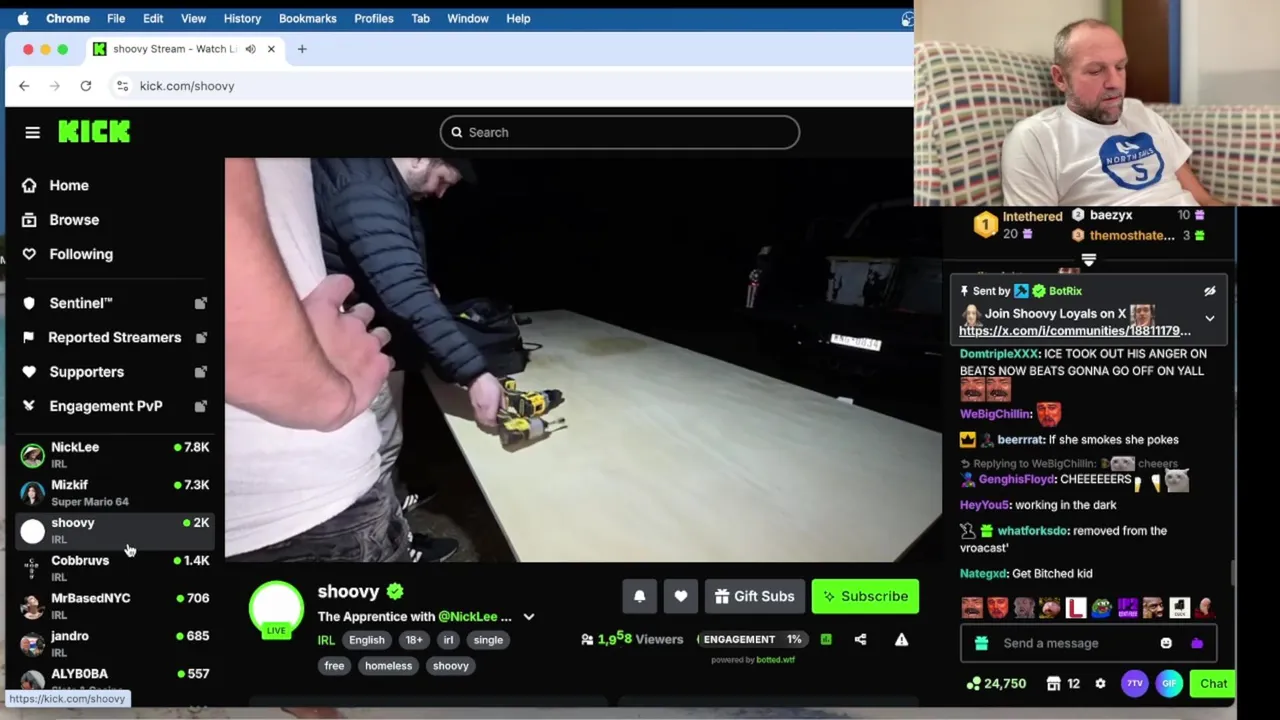Open Browse in the sidebar
Viewport: 1280px width, 720px height.
click(61, 220)
